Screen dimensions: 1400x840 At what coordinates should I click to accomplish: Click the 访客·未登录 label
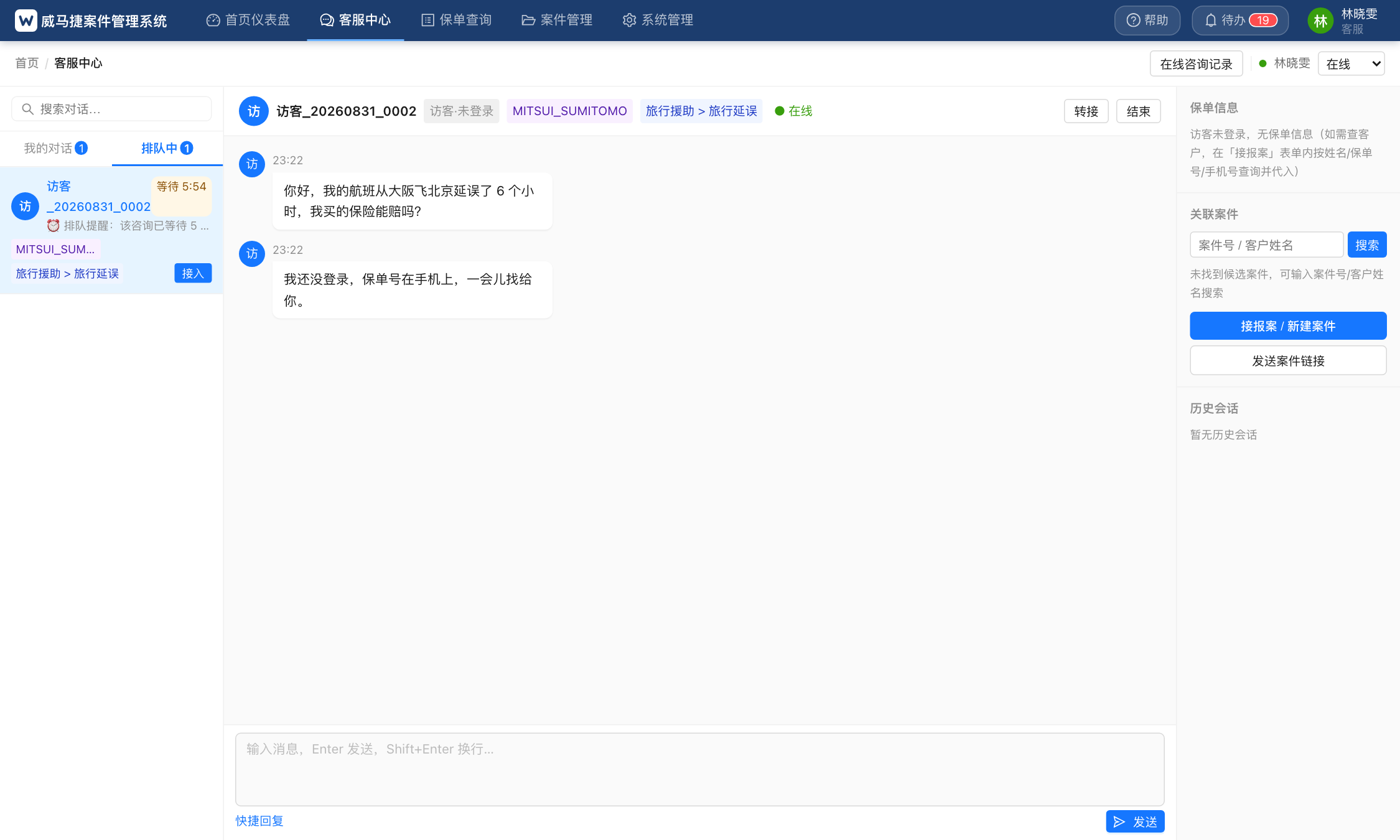click(461, 111)
